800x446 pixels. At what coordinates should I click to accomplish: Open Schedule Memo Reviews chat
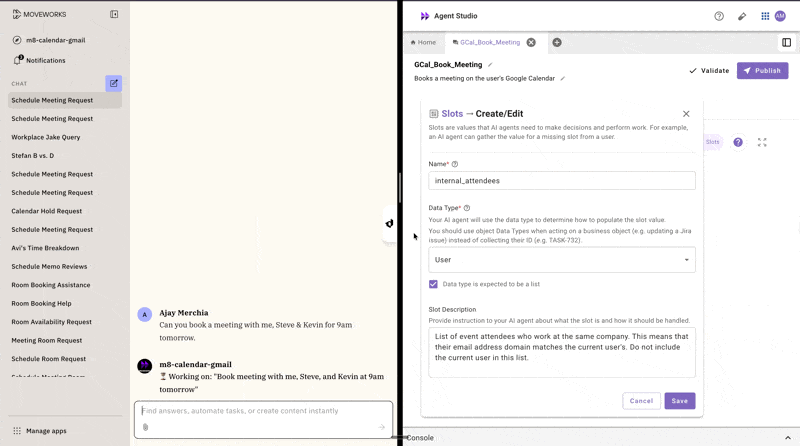click(49, 266)
